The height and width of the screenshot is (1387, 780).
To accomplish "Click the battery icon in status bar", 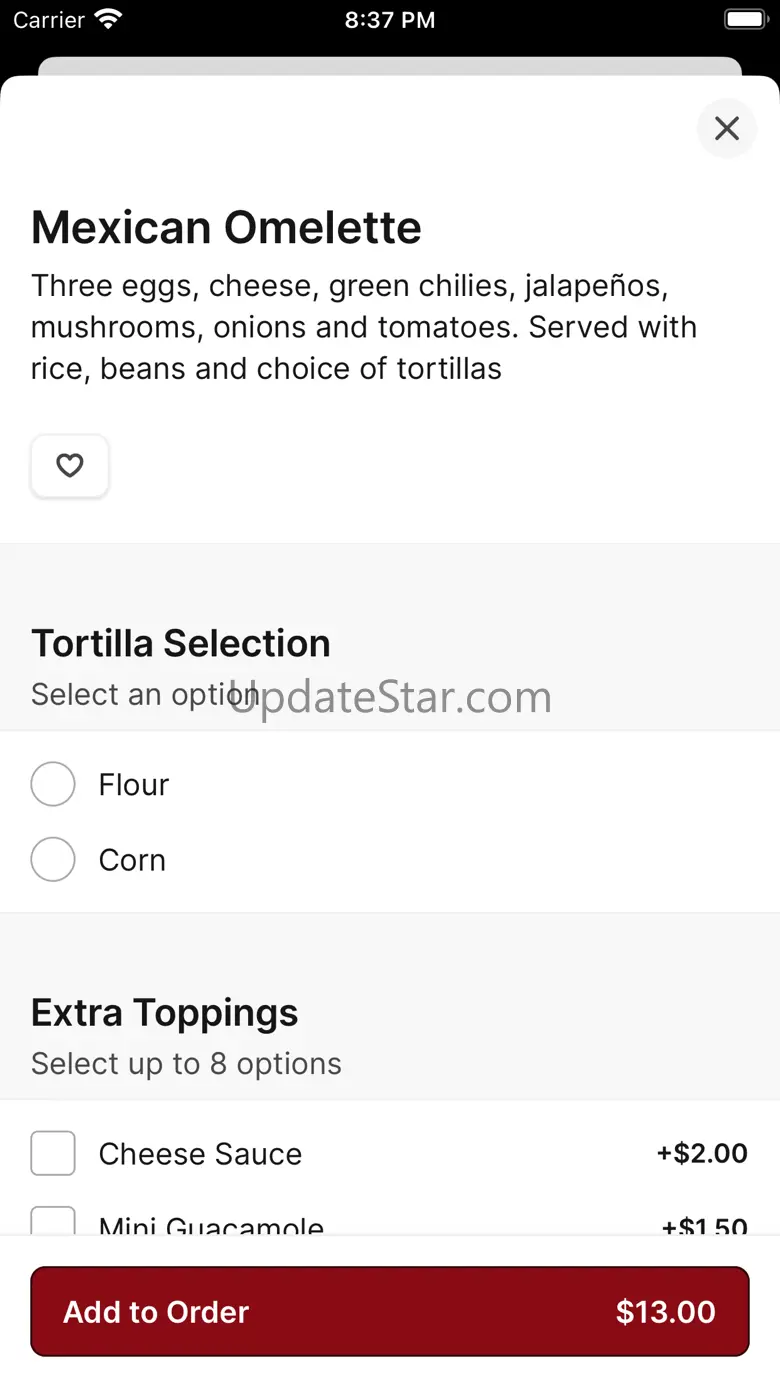I will coord(744,20).
